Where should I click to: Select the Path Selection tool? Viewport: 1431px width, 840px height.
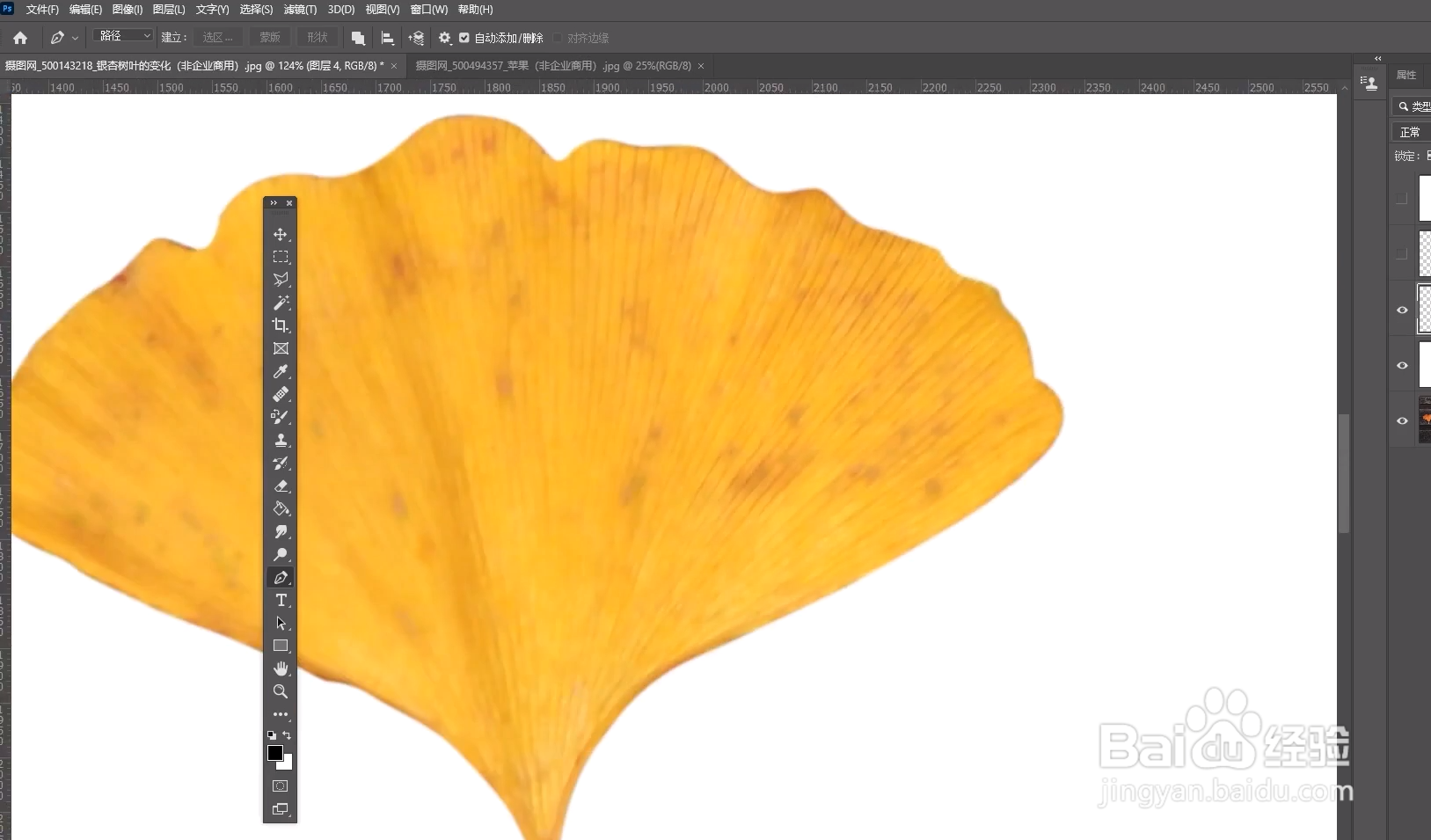pos(281,623)
